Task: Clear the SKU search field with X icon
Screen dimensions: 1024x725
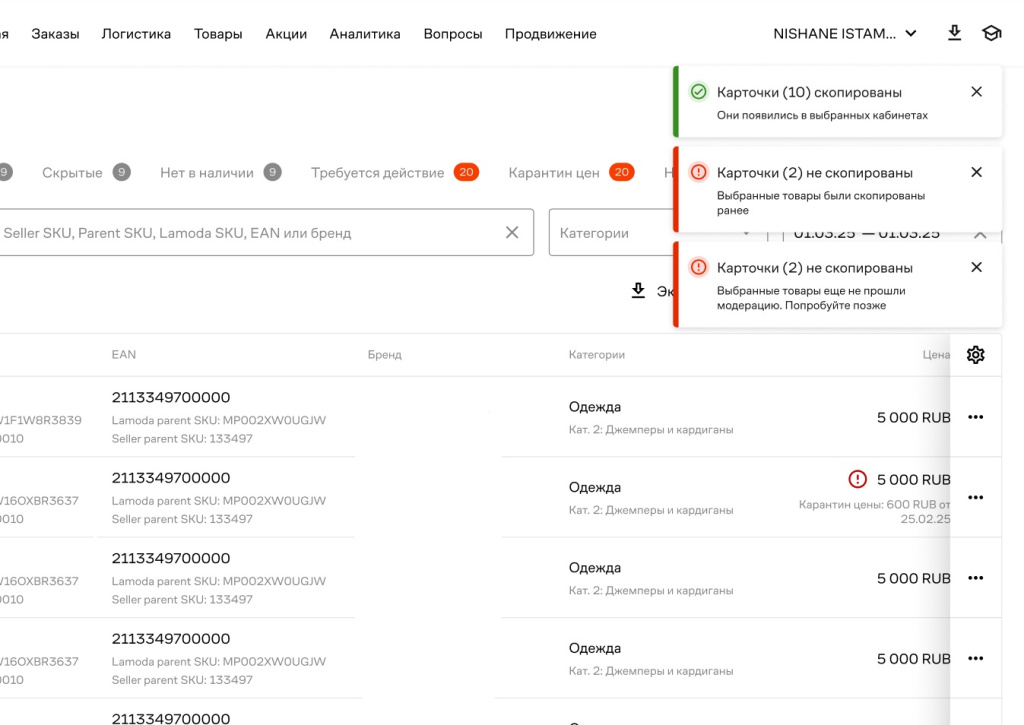Action: click(512, 233)
